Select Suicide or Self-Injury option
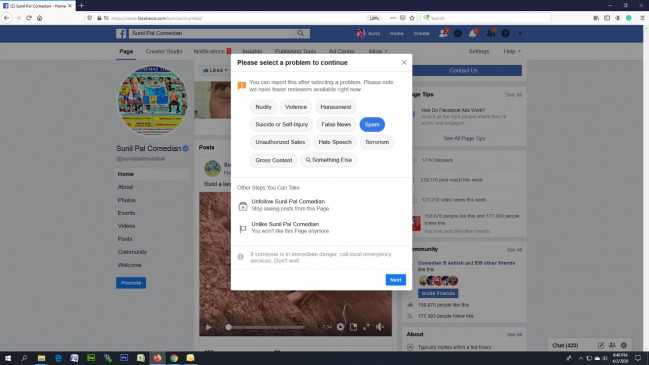 point(281,124)
